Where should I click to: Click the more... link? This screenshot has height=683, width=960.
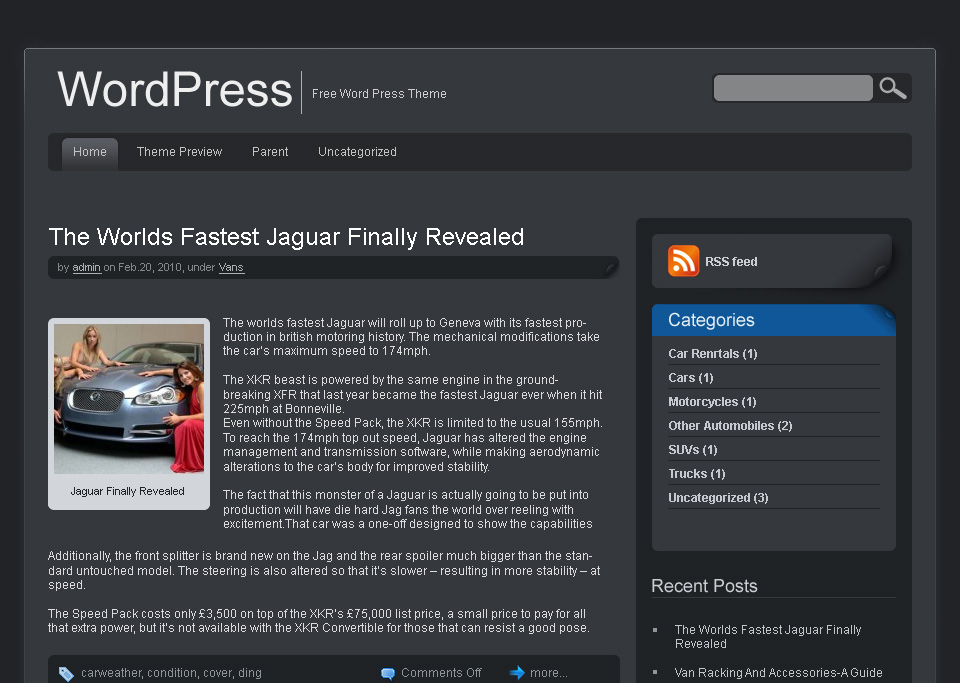pyautogui.click(x=549, y=673)
